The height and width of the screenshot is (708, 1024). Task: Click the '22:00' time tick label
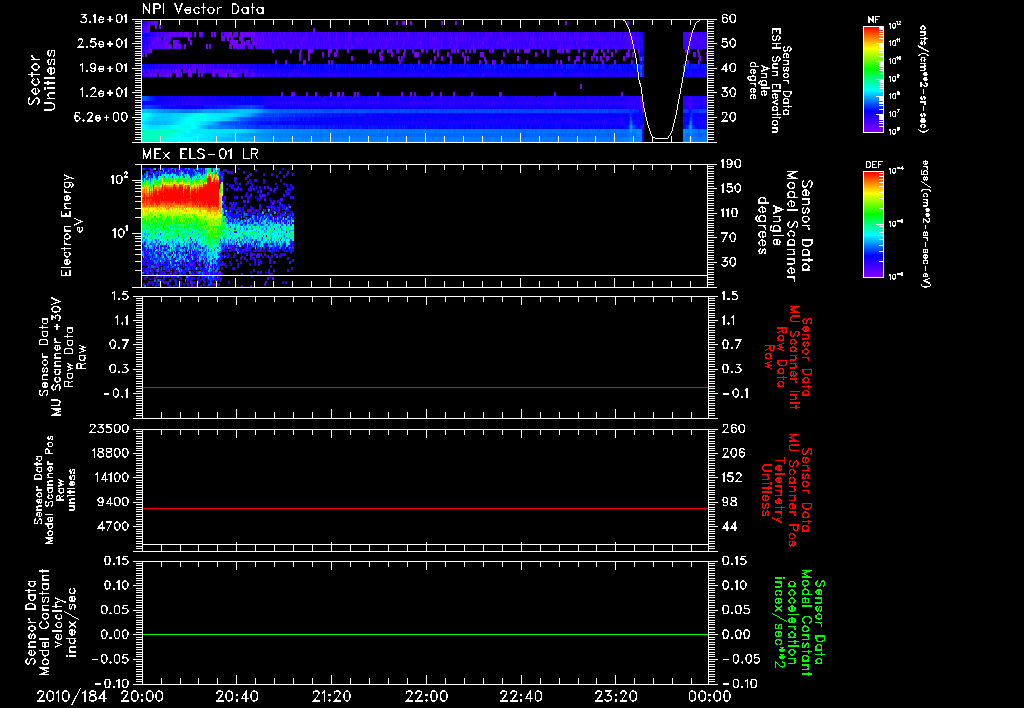pos(426,696)
